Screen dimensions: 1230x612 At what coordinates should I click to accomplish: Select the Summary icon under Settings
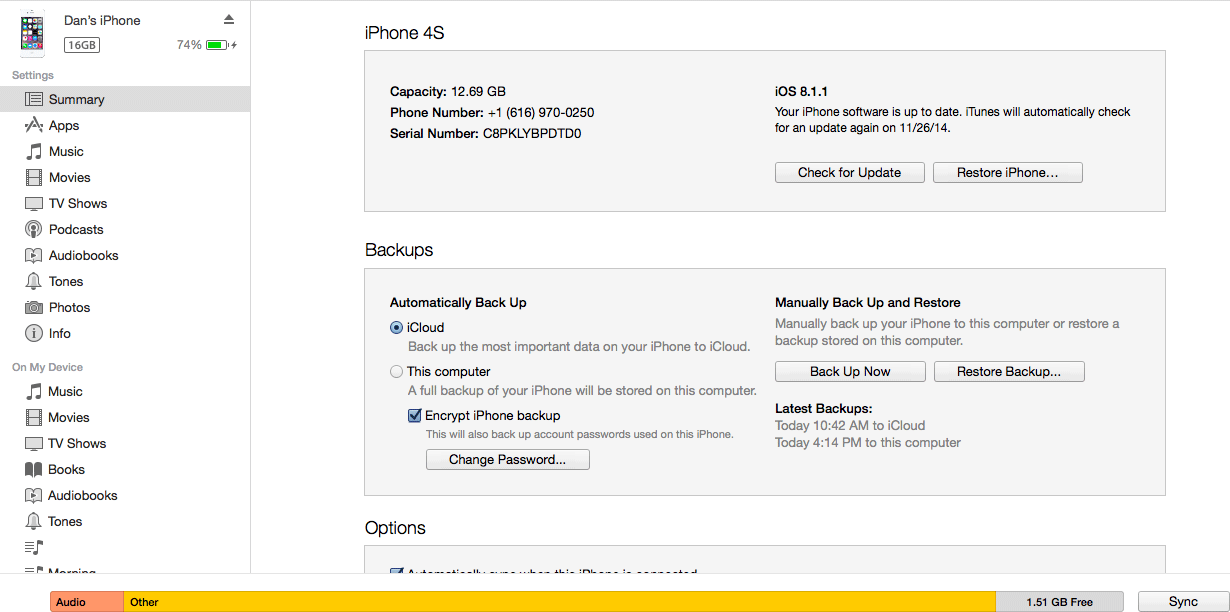pos(34,99)
